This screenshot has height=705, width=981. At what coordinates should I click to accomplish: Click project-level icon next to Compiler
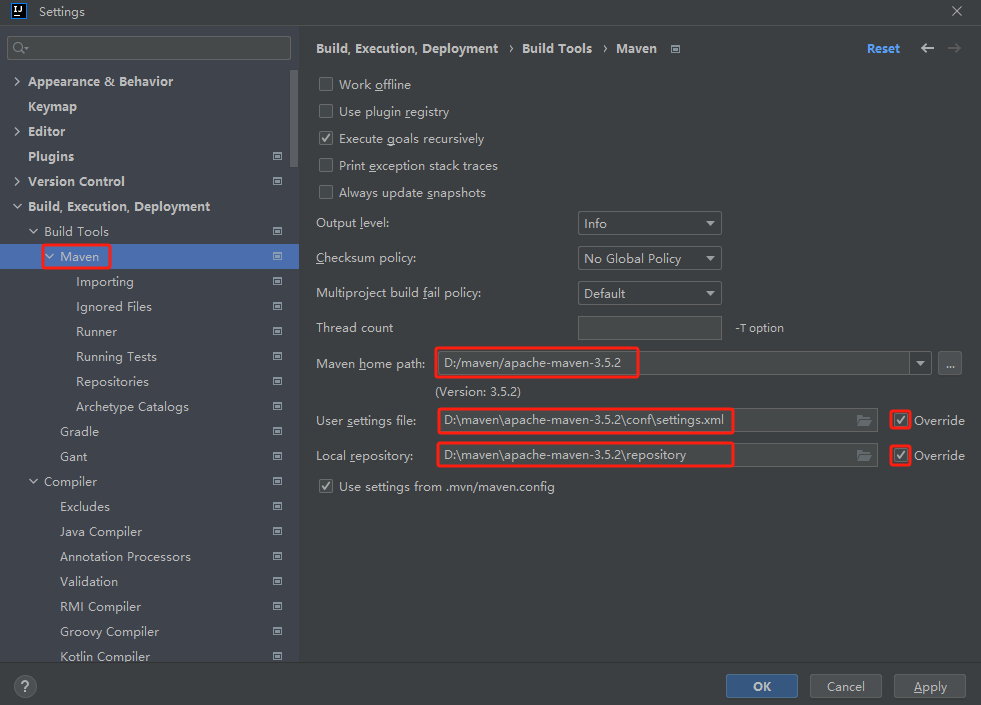(277, 482)
